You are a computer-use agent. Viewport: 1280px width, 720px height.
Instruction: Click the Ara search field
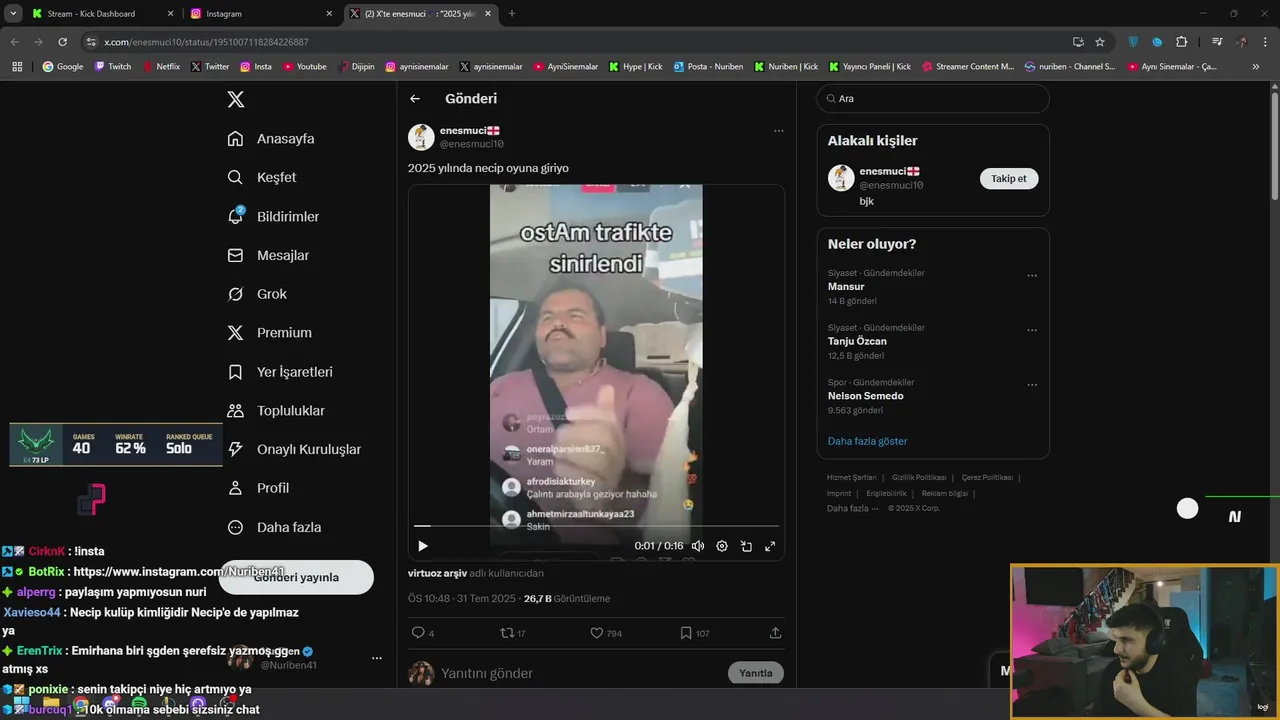[x=933, y=99]
